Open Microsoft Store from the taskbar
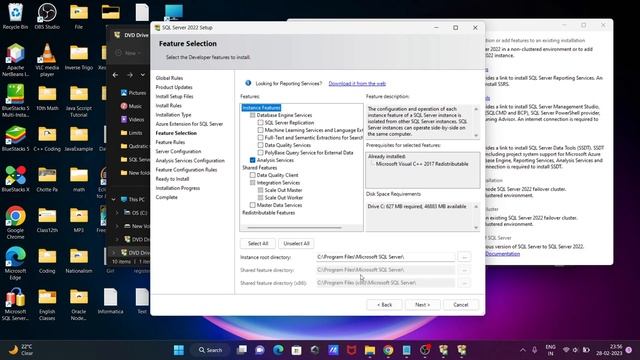 click(297, 350)
